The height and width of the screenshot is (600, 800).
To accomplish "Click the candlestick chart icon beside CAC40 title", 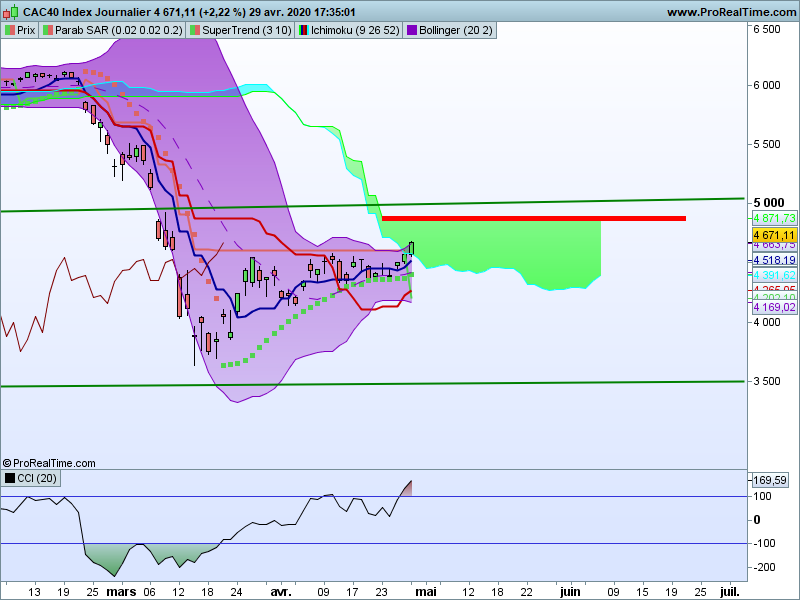I will pos(11,12).
